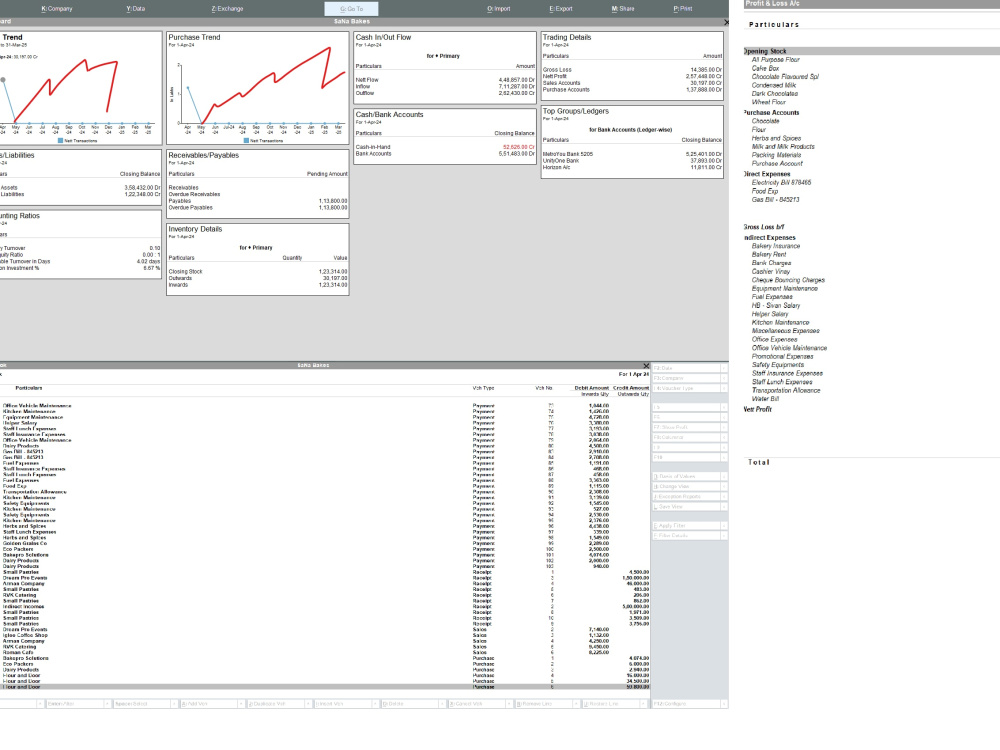This screenshot has height=750, width=1000.
Task: Open the Inventory Details tile
Action: (x=258, y=259)
